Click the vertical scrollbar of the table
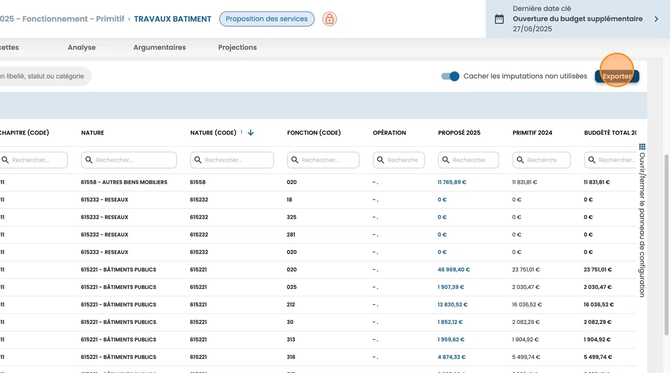The image size is (670, 373). click(666, 244)
